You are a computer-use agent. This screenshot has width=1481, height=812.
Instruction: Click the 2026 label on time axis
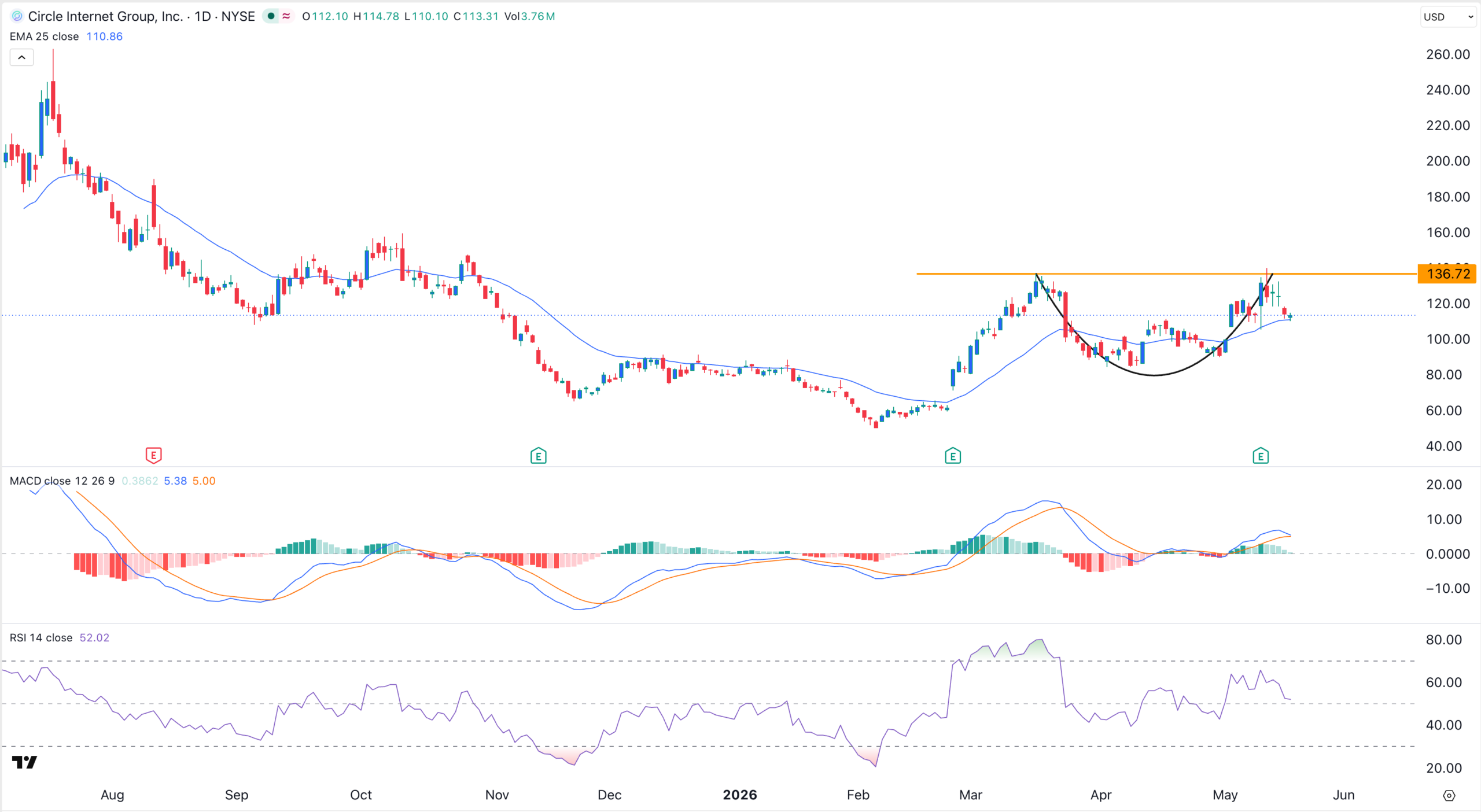coord(740,795)
